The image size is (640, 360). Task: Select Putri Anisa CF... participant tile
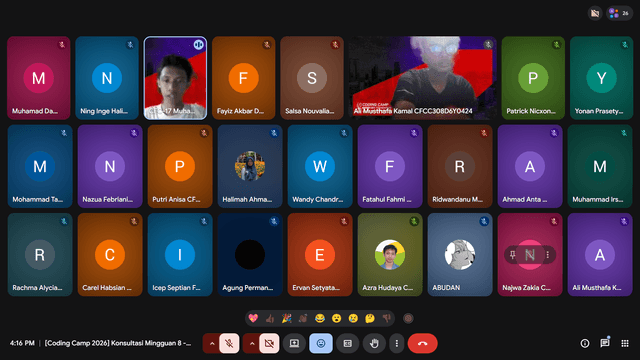tap(180, 166)
